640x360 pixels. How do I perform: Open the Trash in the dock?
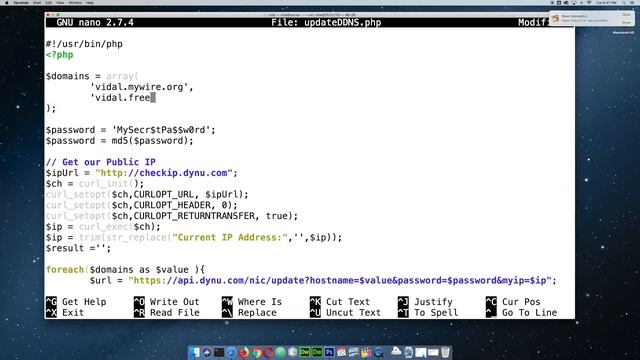pyautogui.click(x=445, y=352)
